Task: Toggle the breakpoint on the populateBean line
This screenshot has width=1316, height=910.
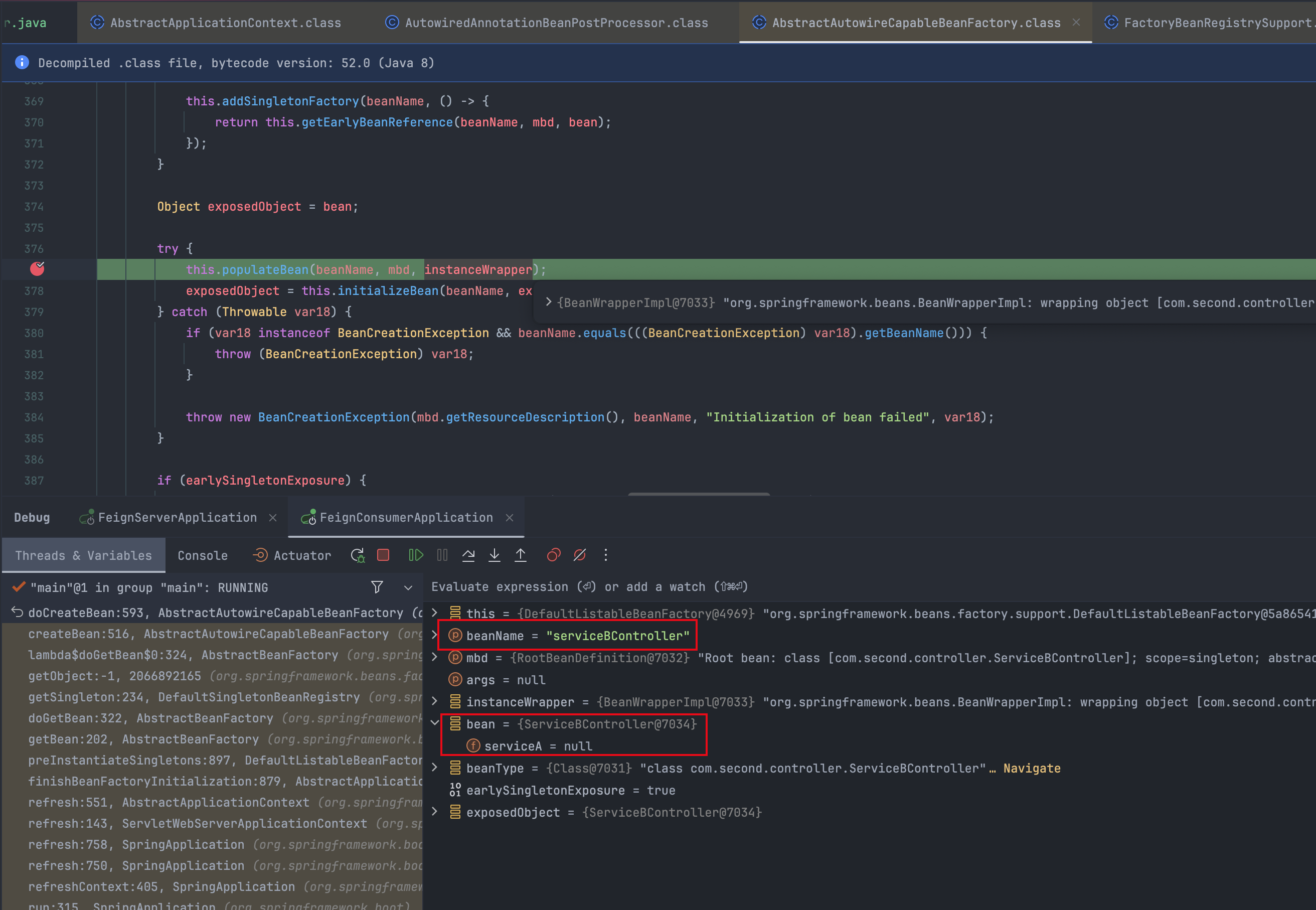Action: pos(37,269)
